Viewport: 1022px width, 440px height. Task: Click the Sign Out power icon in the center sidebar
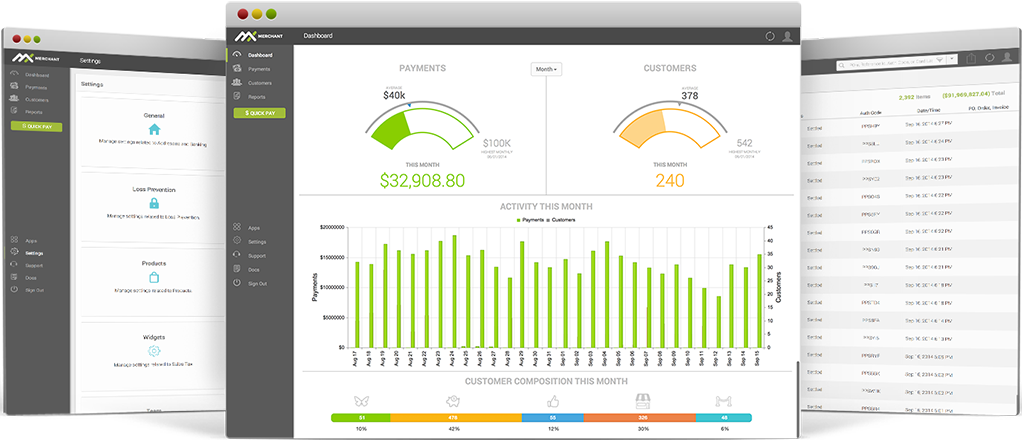pyautogui.click(x=237, y=284)
